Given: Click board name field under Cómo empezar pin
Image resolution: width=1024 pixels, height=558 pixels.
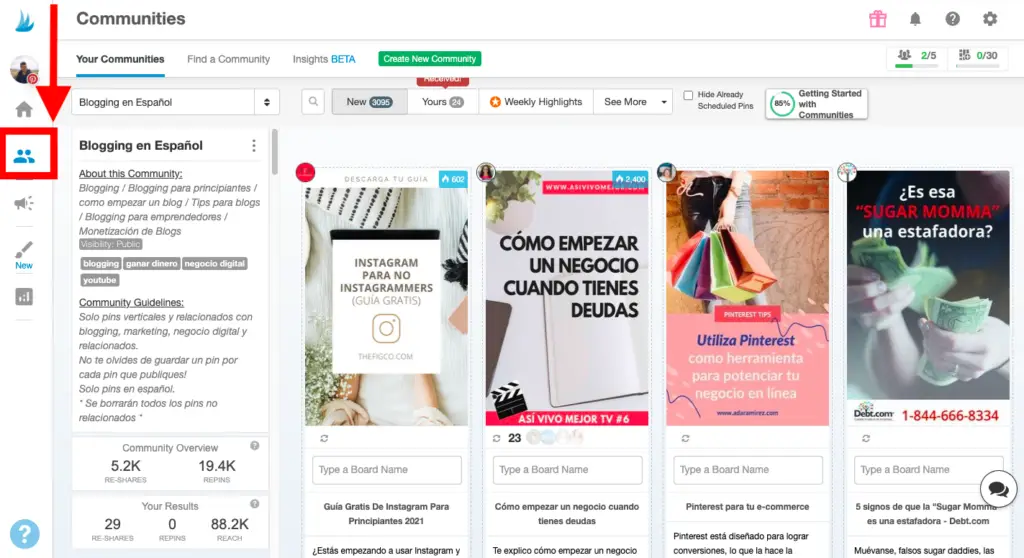Looking at the screenshot, I should tap(568, 470).
